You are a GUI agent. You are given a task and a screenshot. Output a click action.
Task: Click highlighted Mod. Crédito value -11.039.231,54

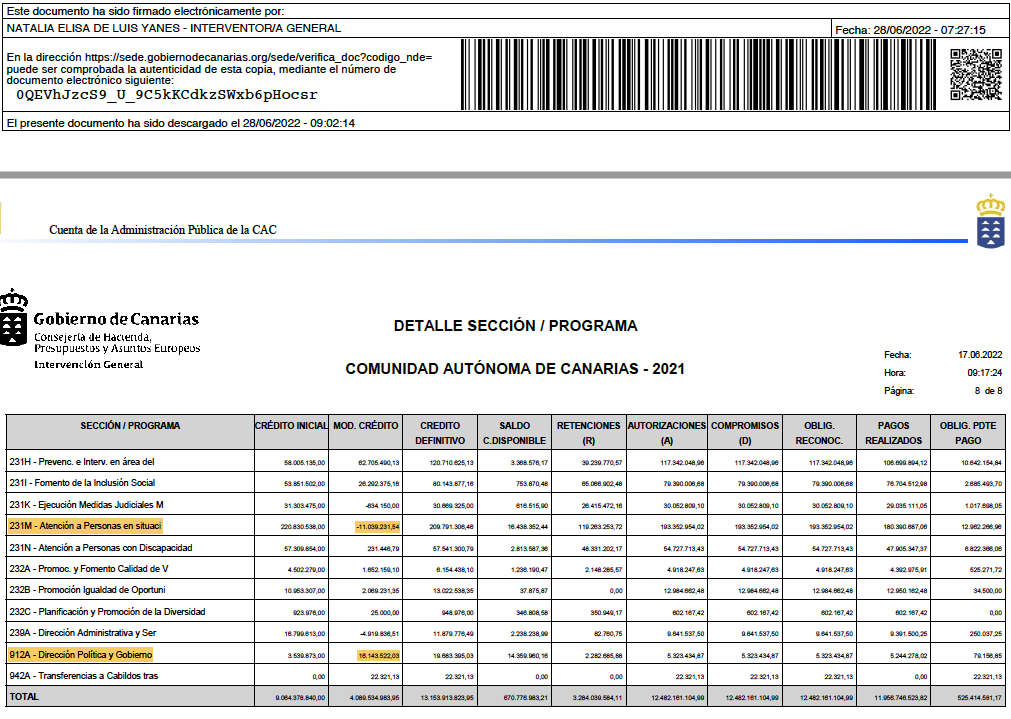point(378,527)
